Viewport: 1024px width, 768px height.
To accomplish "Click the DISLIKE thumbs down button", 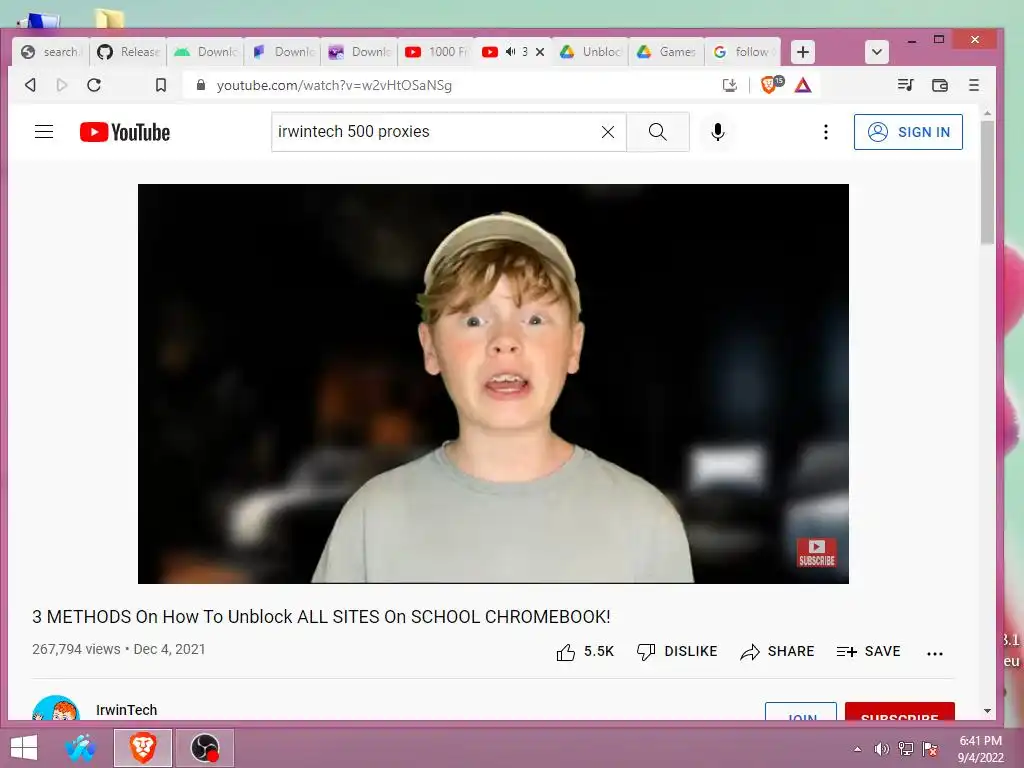I will point(677,652).
